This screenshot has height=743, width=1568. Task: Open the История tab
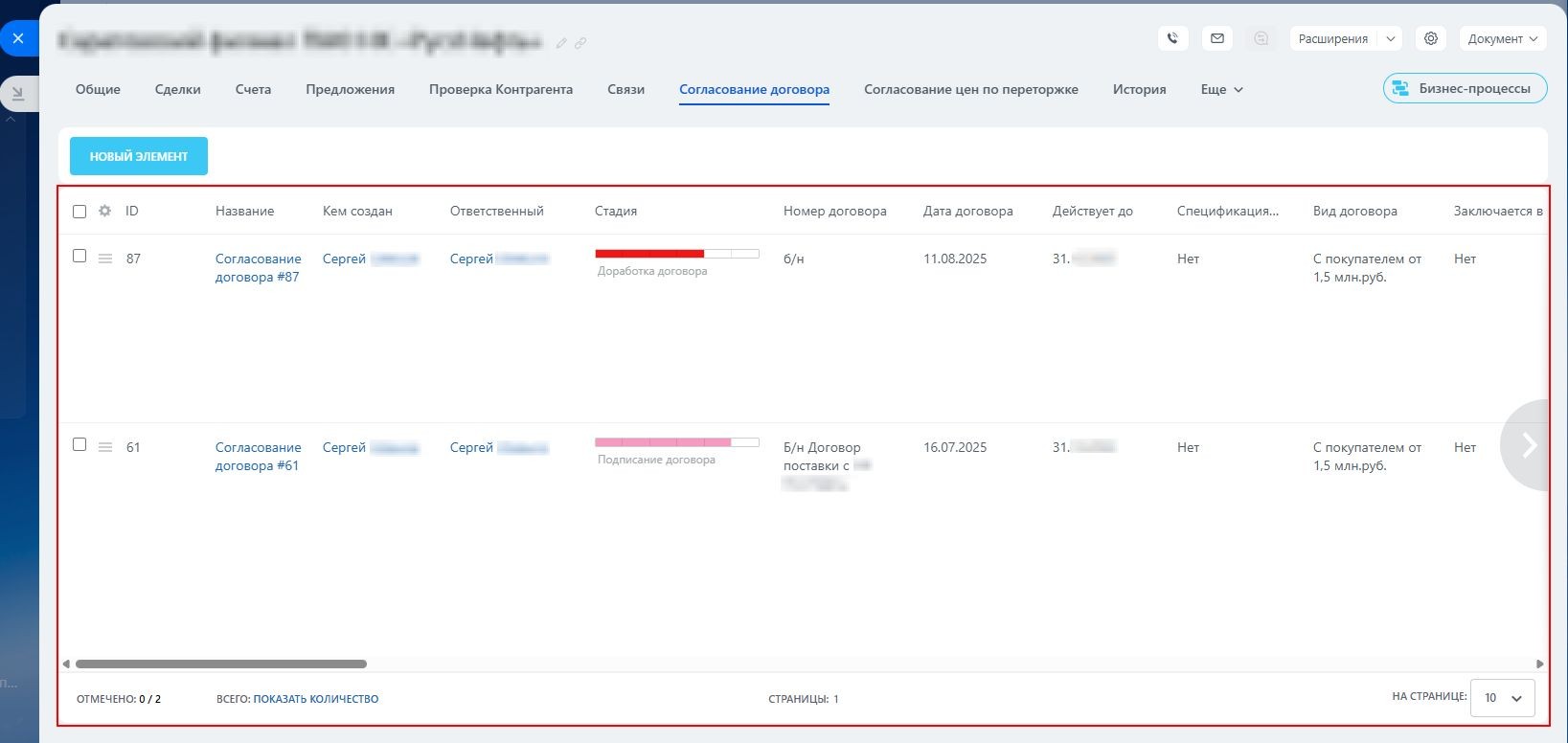click(x=1140, y=89)
